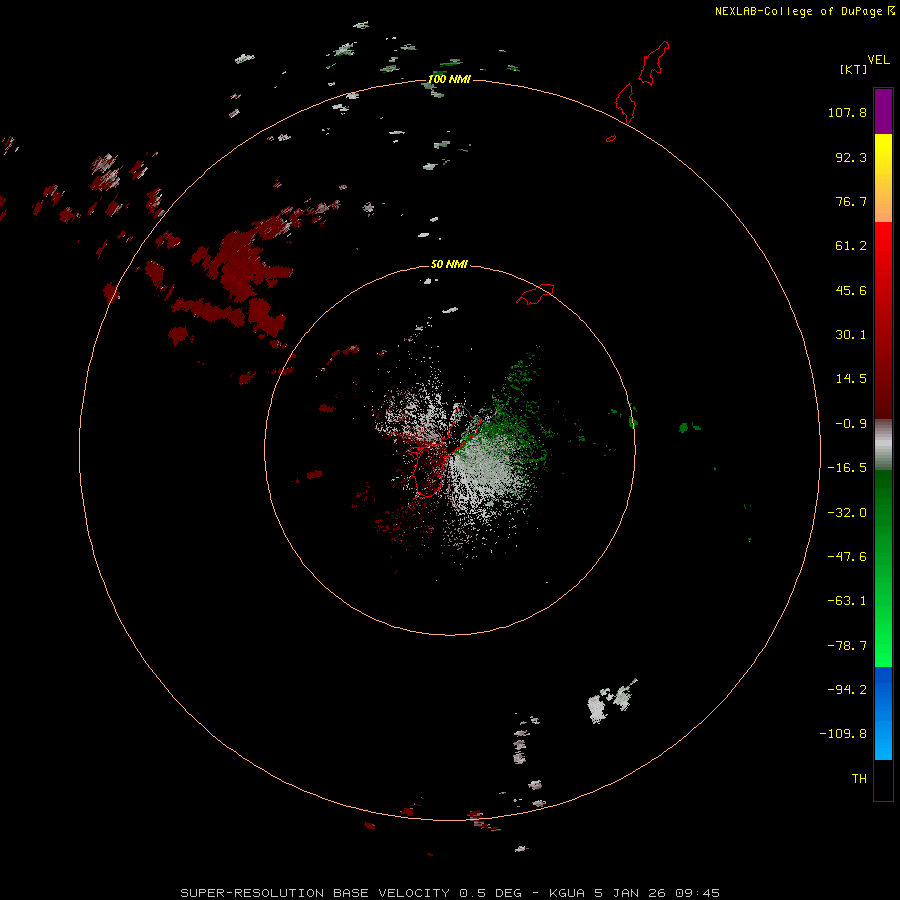
Task: Click the 61.2 legend value
Action: (x=851, y=246)
